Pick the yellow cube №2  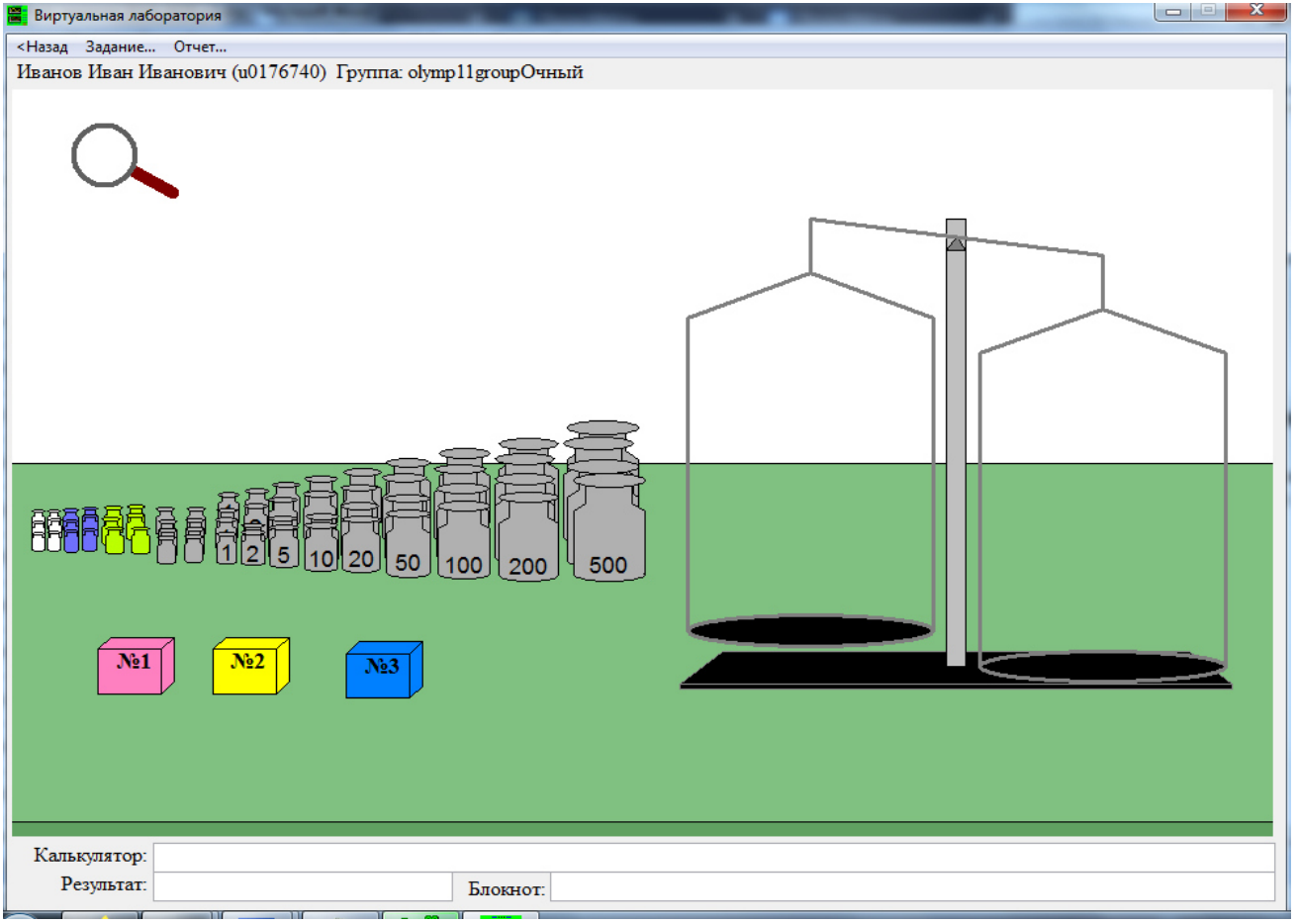[x=251, y=666]
